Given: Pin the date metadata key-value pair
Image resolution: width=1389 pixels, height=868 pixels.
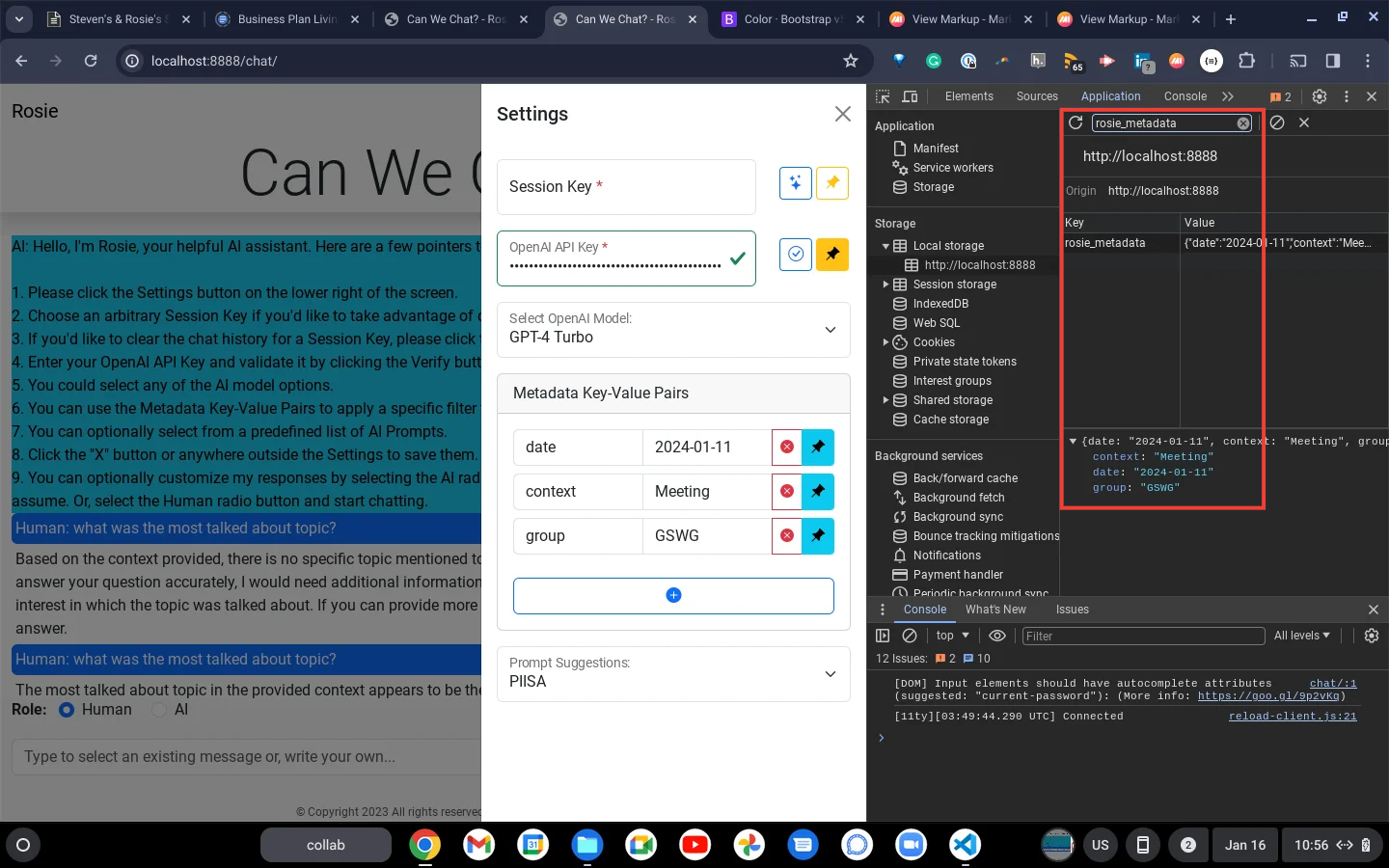Looking at the screenshot, I should pyautogui.click(x=817, y=447).
